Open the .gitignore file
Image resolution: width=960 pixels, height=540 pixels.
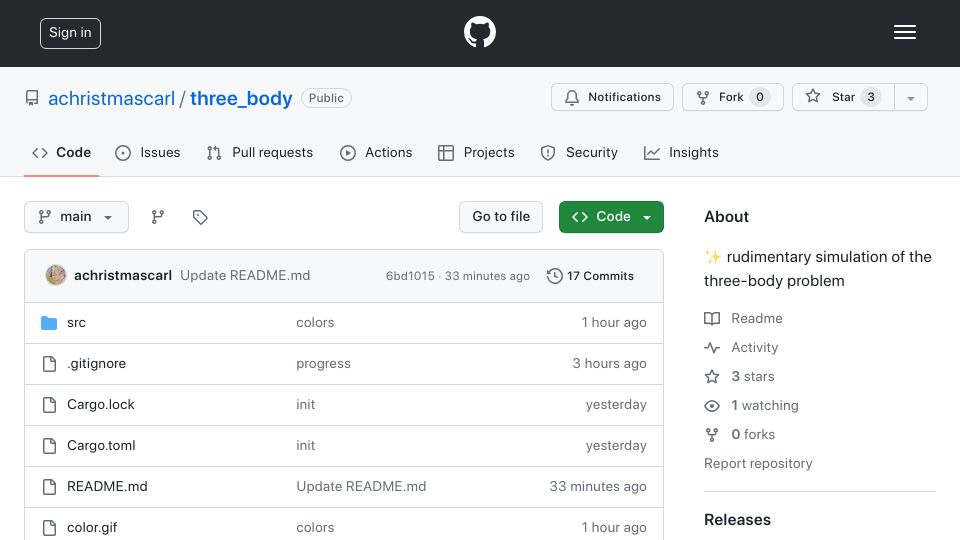click(97, 364)
